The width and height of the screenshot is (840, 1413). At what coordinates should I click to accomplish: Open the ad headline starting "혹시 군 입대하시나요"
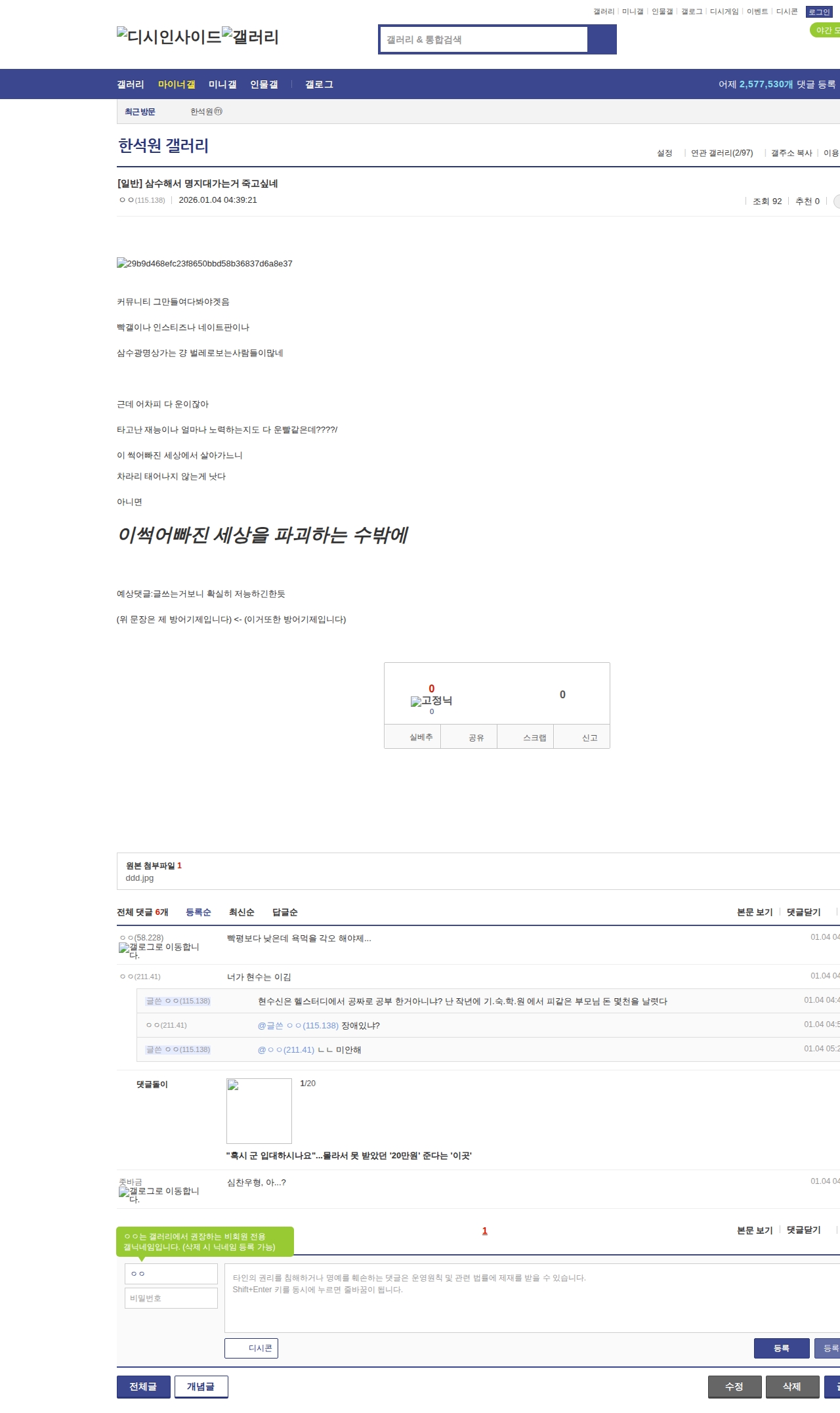pyautogui.click(x=348, y=1156)
